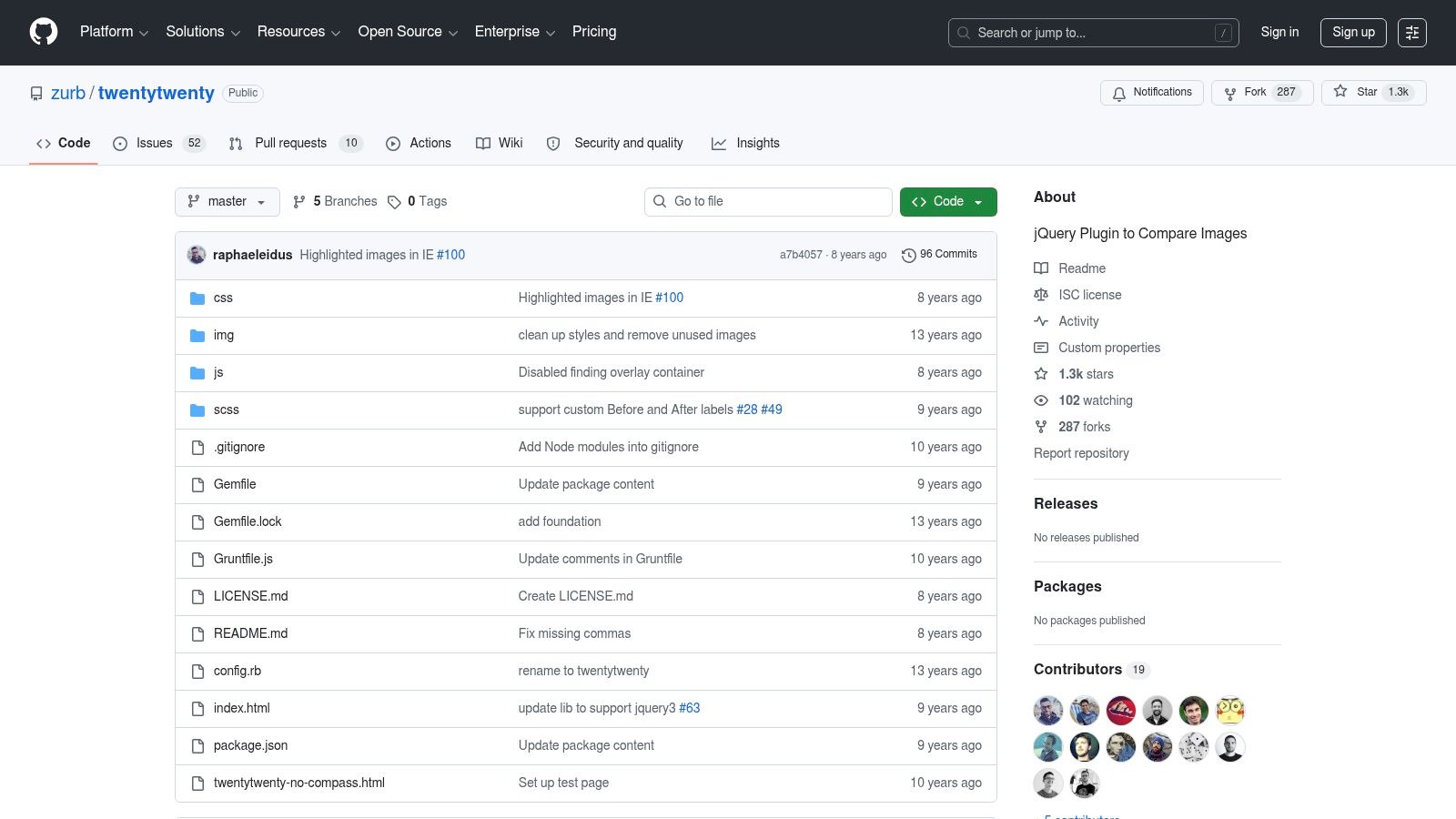Image resolution: width=1456 pixels, height=819 pixels.
Task: Open the Wiki tab
Action: coord(500,143)
